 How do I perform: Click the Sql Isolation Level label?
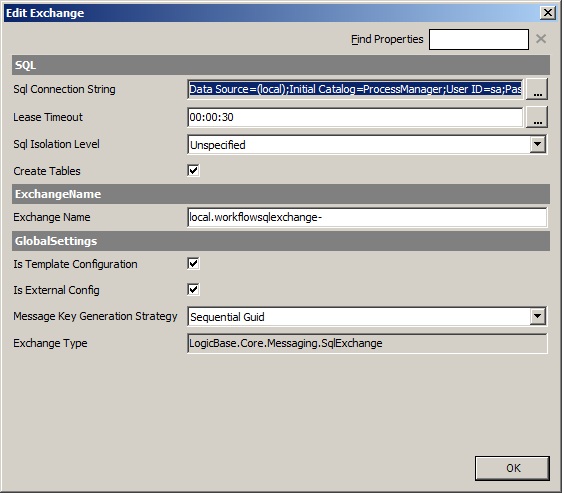(56, 144)
